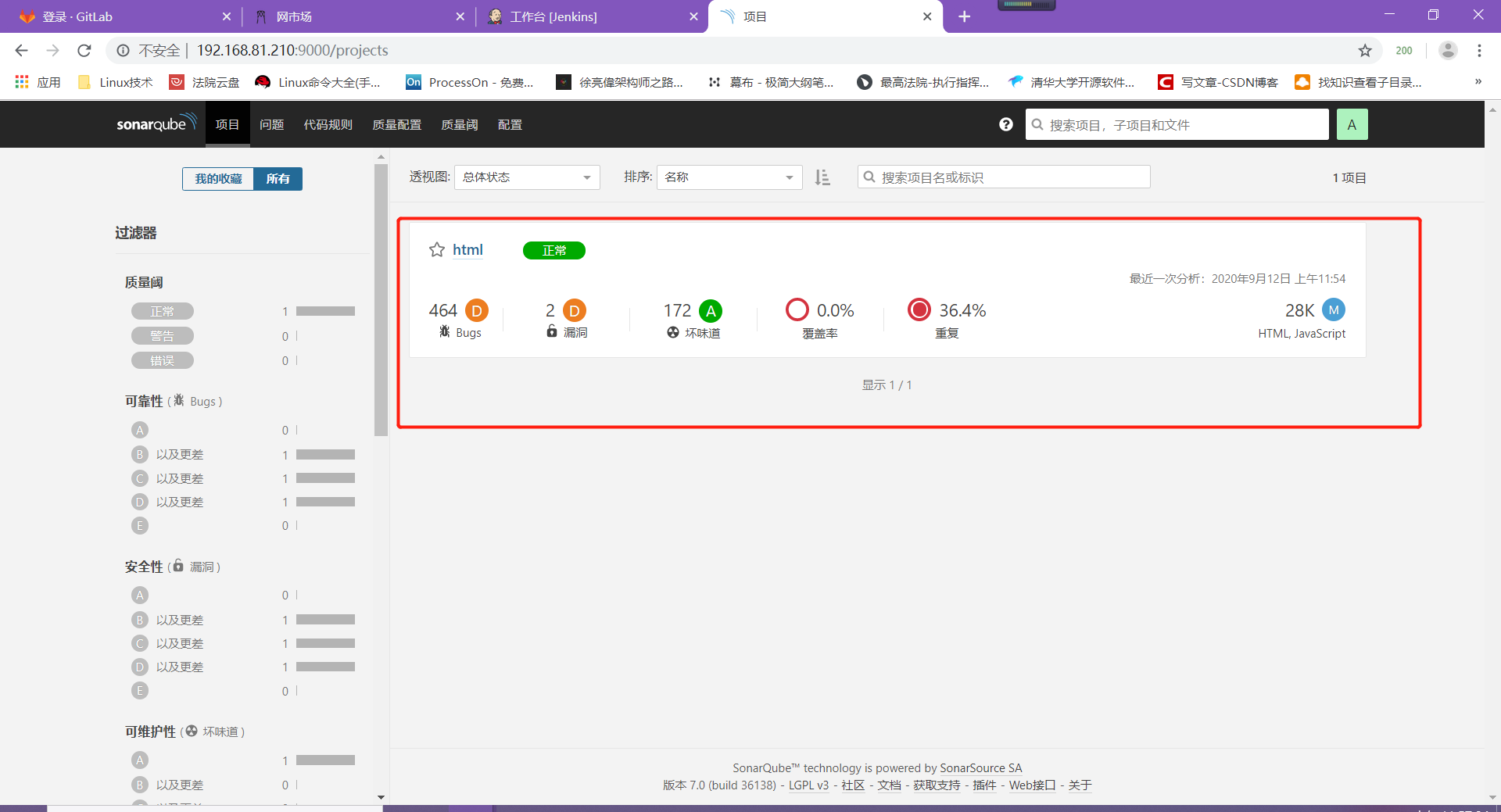This screenshot has width=1501, height=812.
Task: Click security B 以及更差 count bar
Action: coord(325,619)
